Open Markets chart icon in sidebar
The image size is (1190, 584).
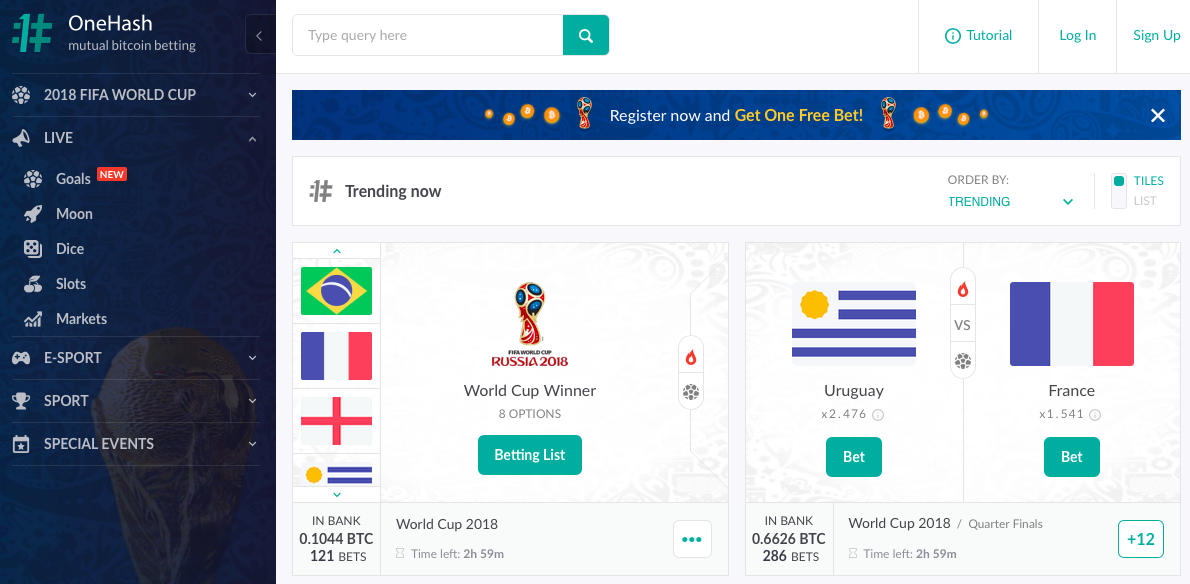pos(33,319)
